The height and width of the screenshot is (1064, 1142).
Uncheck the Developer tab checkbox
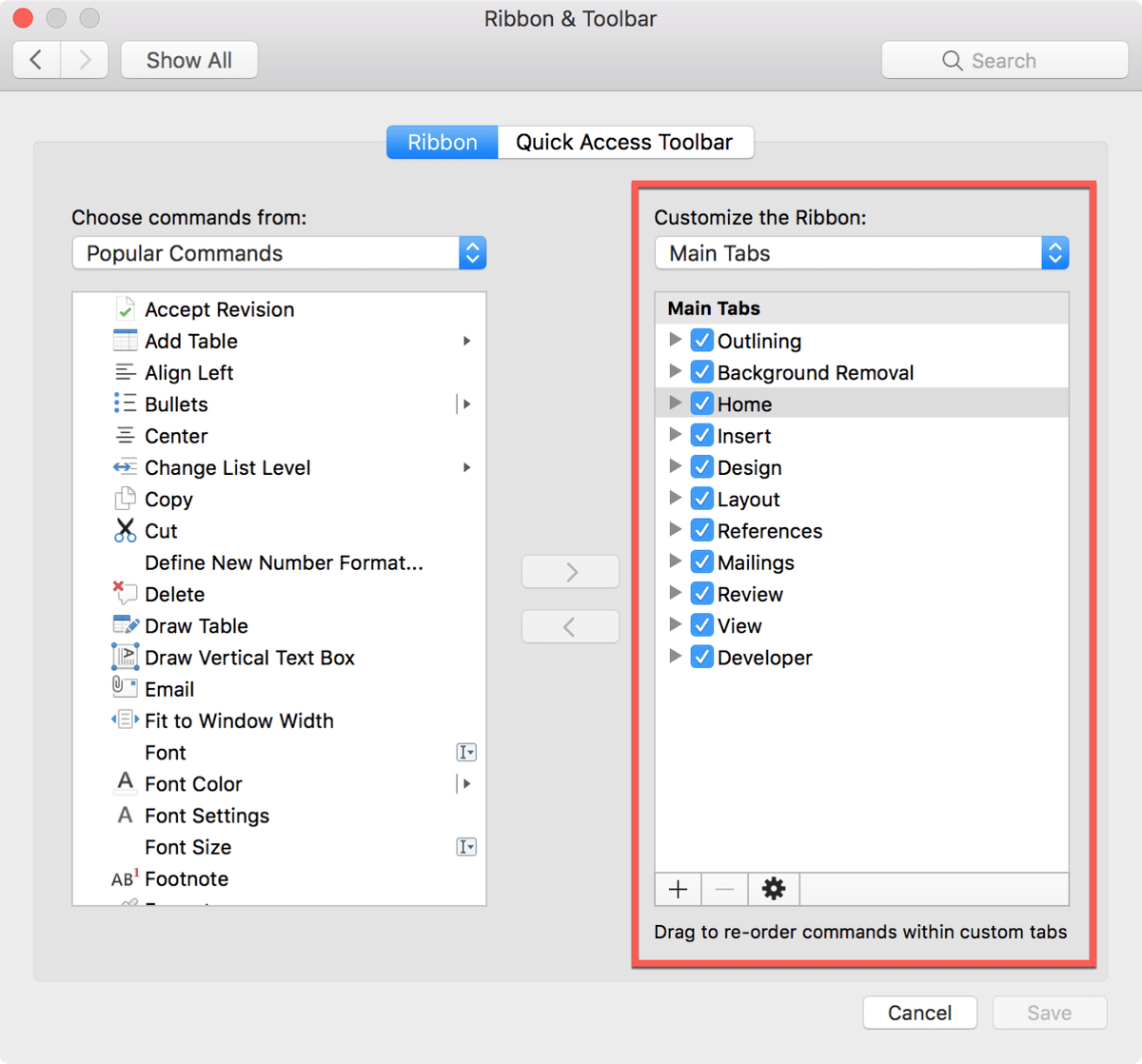702,657
